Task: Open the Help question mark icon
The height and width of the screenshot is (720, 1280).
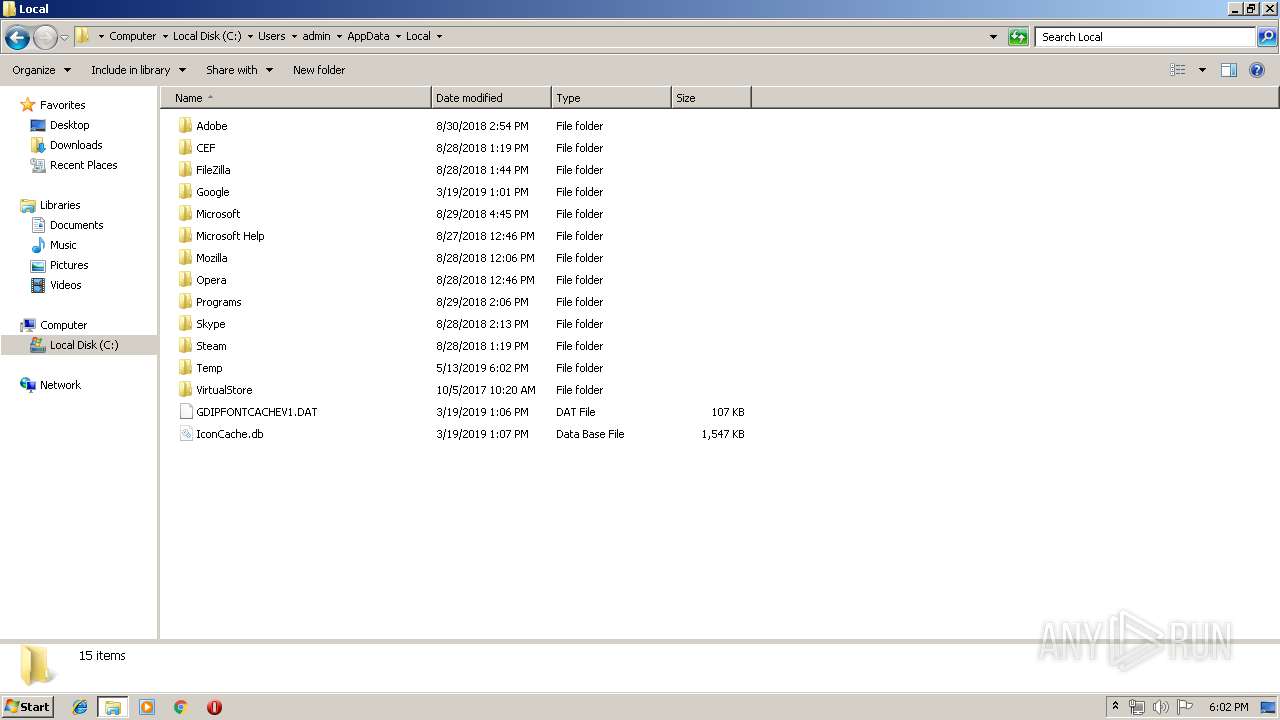Action: tap(1257, 70)
